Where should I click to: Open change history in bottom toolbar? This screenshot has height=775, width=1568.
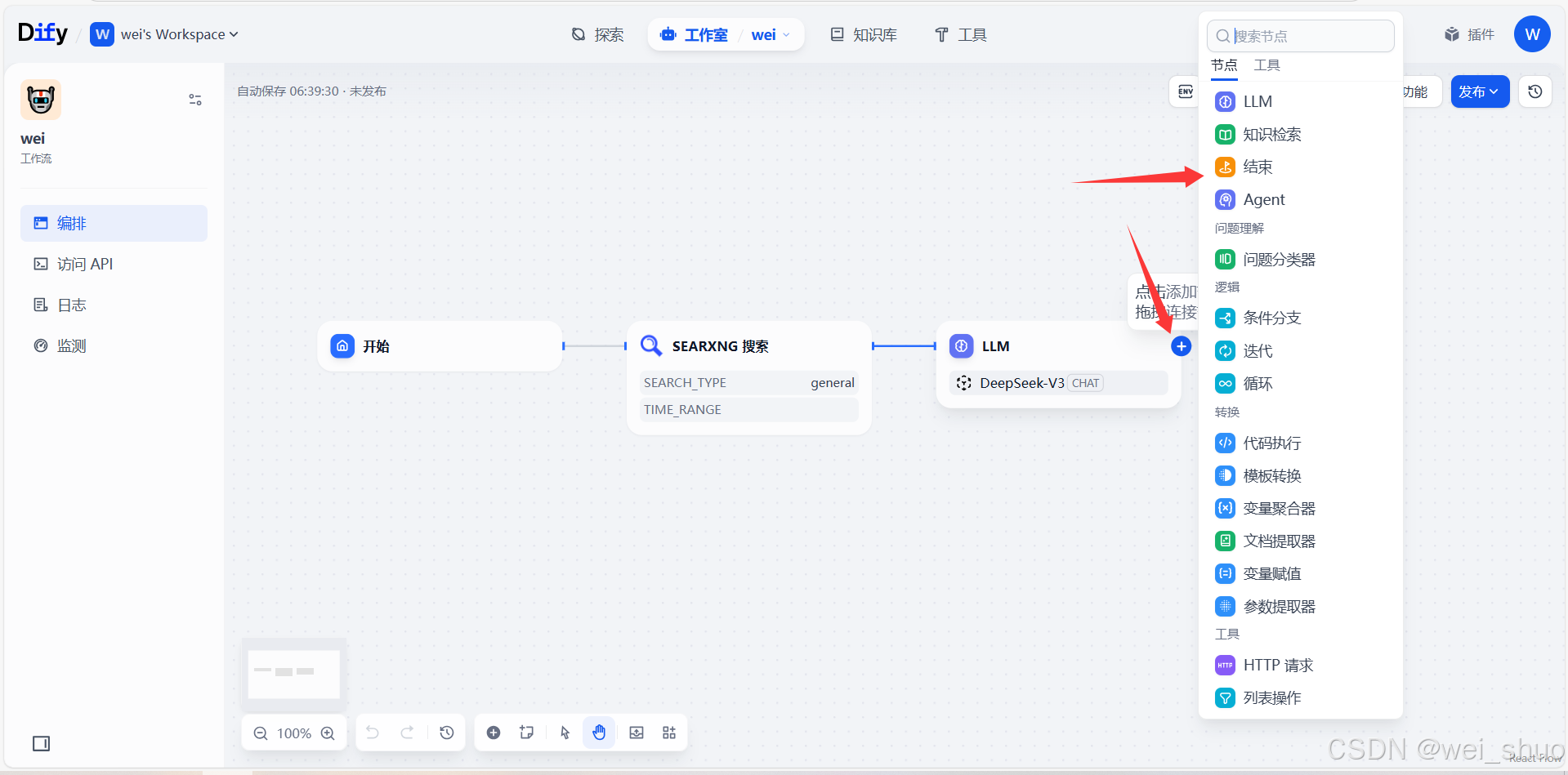(x=446, y=733)
